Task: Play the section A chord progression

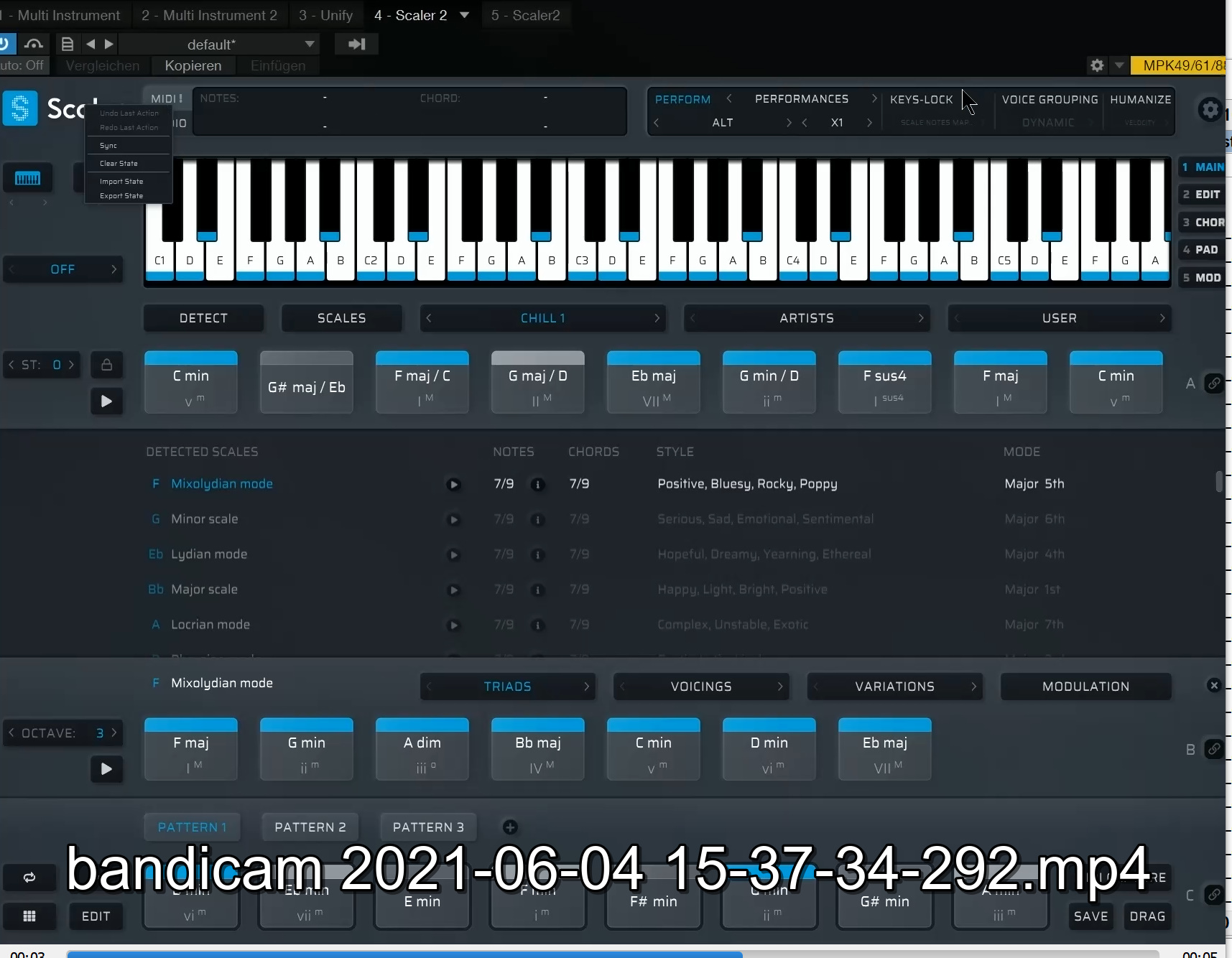Action: click(x=106, y=401)
